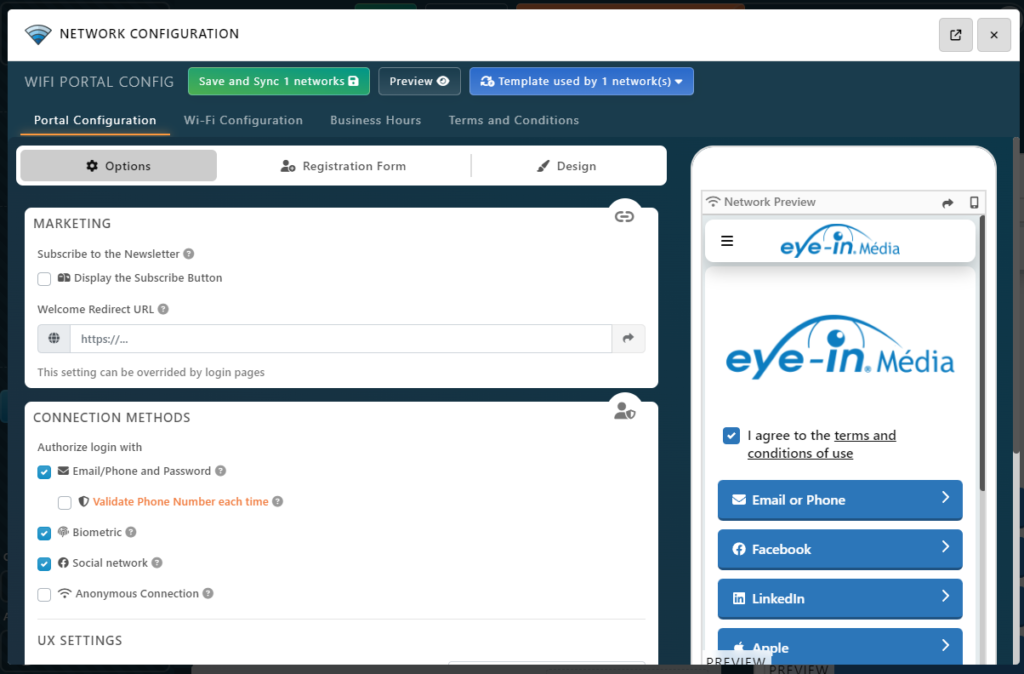Open the hamburger menu in the preview

(727, 241)
